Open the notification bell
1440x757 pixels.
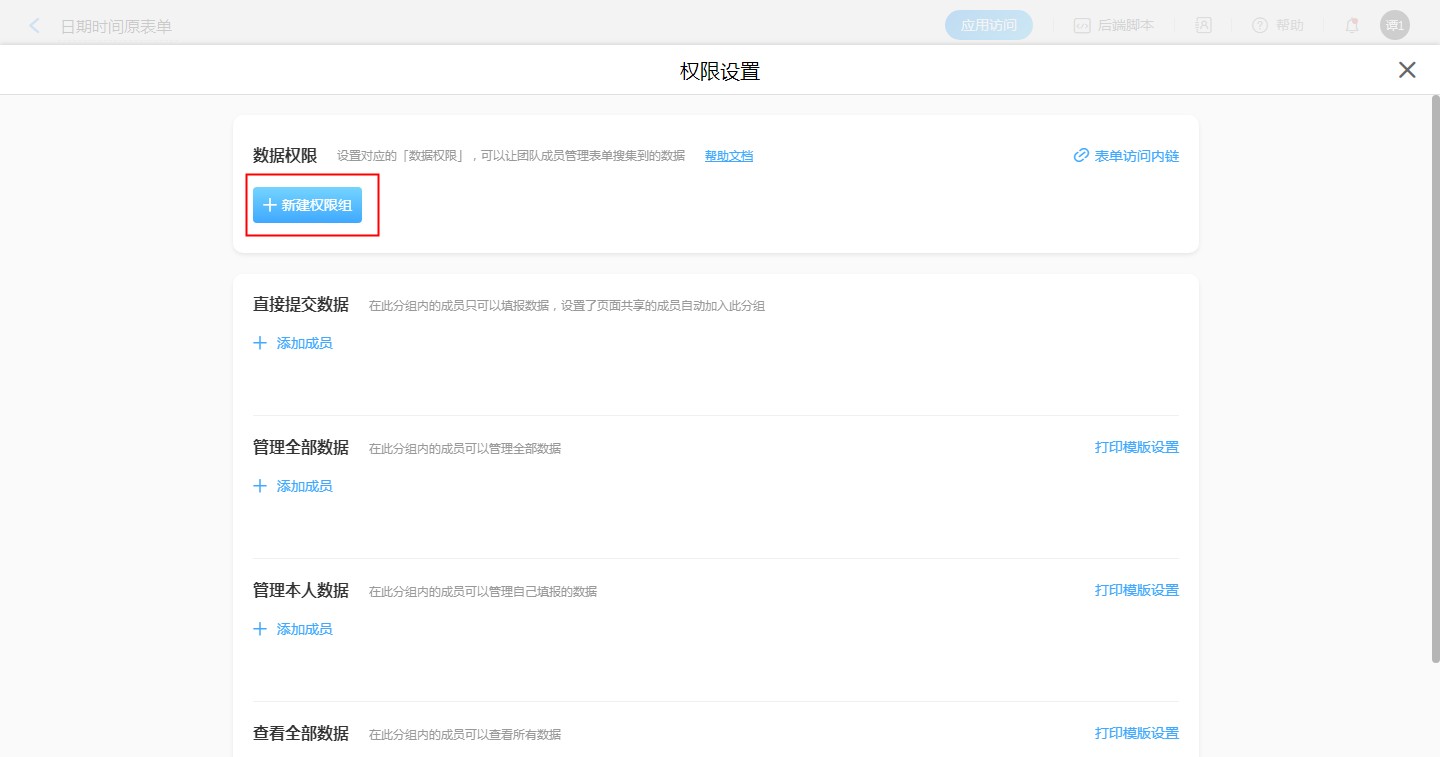tap(1352, 26)
